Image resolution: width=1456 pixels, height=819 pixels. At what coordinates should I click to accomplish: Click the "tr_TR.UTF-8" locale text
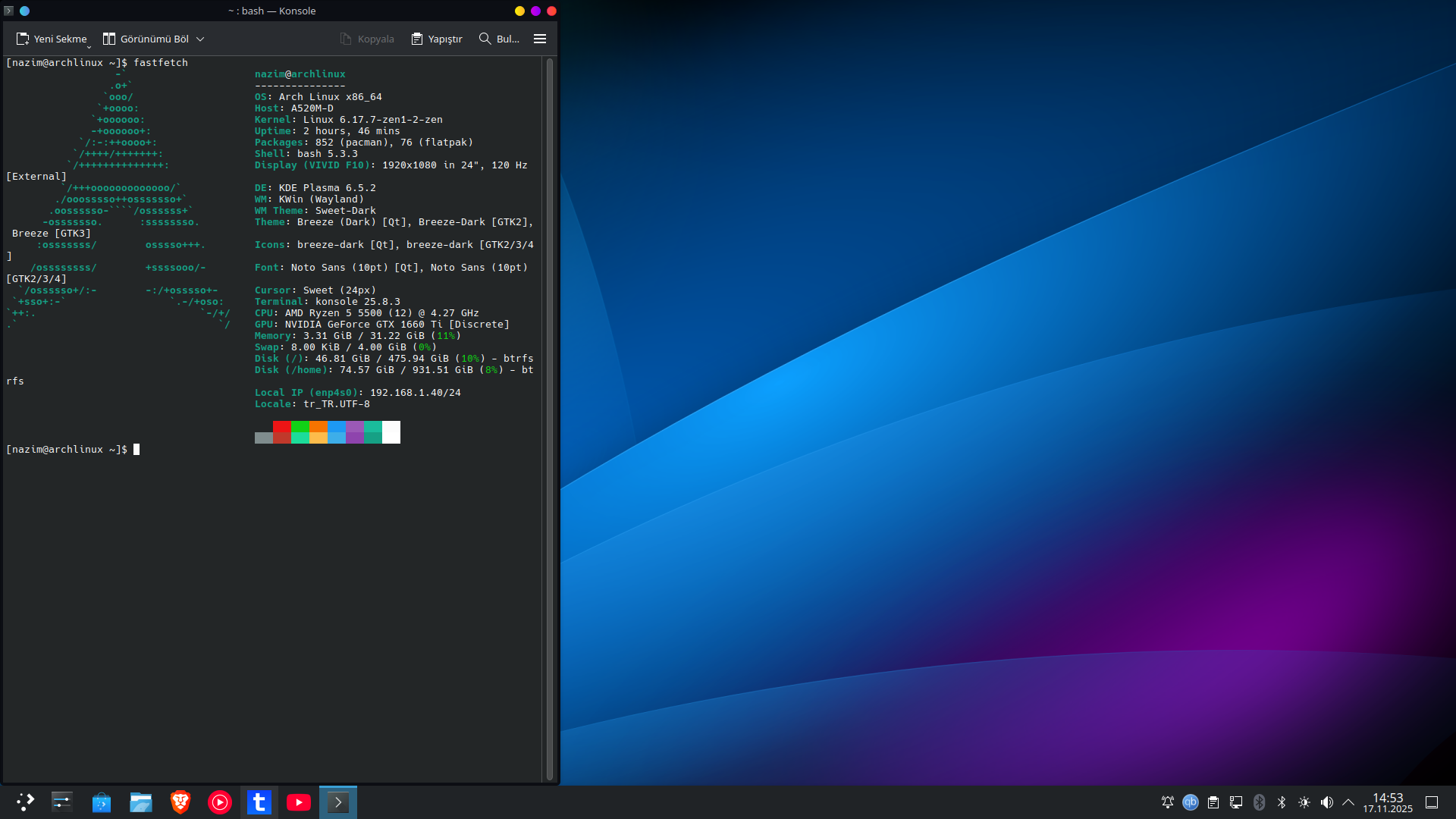(337, 404)
